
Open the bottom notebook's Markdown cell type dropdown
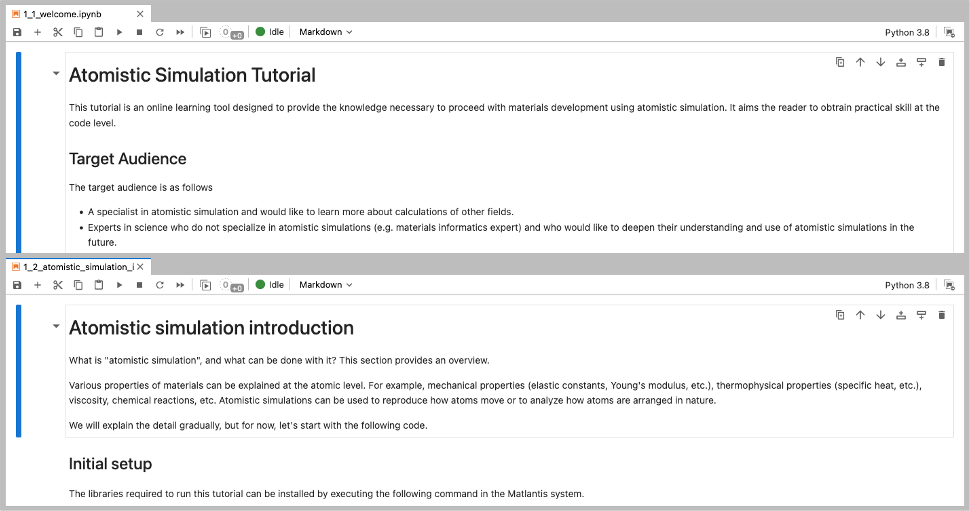[x=325, y=285]
